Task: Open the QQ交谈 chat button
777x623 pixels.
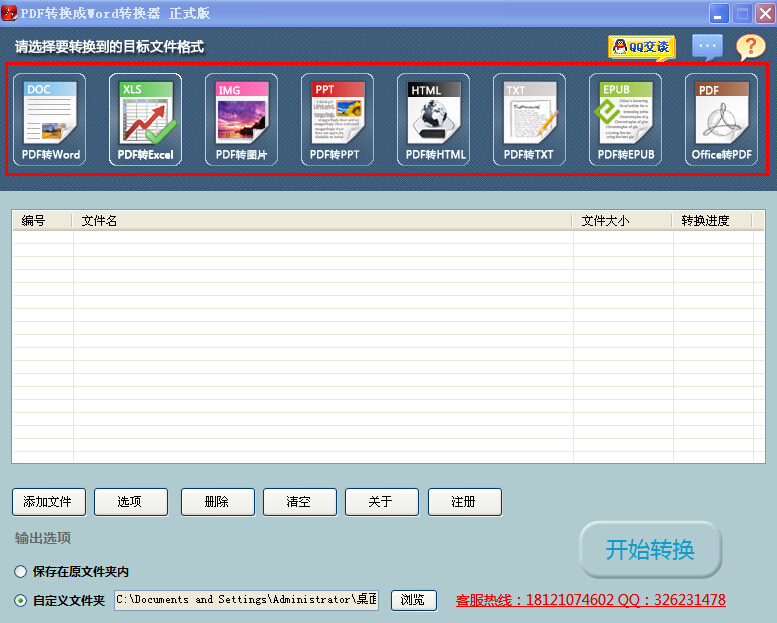Action: click(642, 48)
